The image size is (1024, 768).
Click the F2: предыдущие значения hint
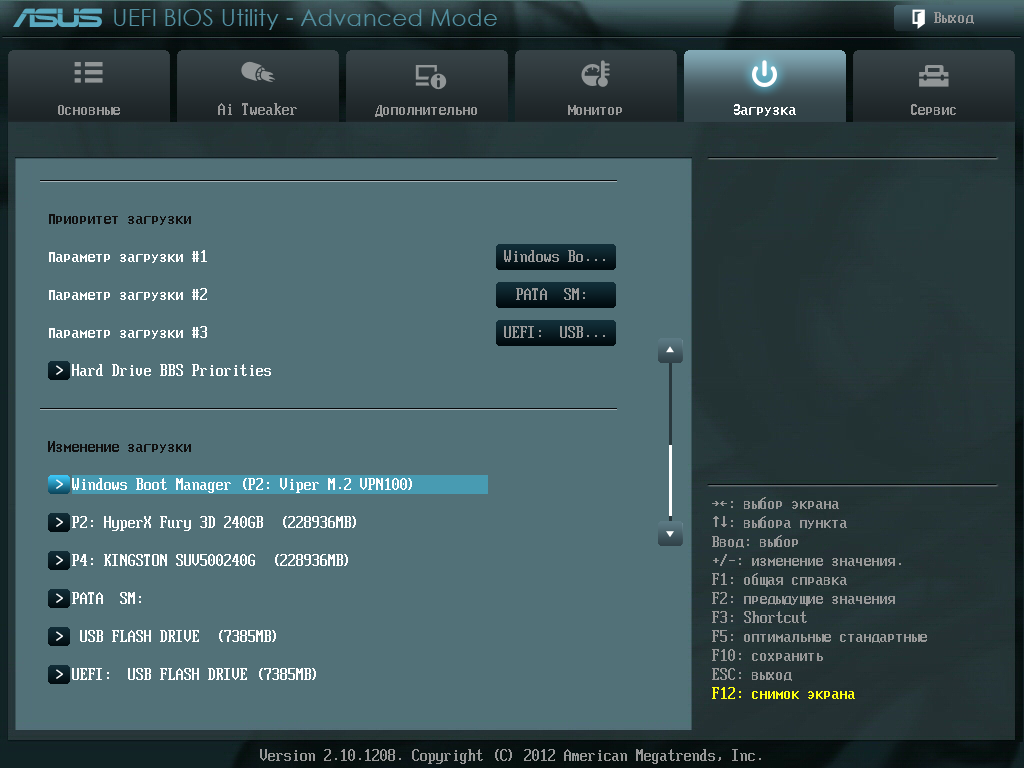point(803,599)
